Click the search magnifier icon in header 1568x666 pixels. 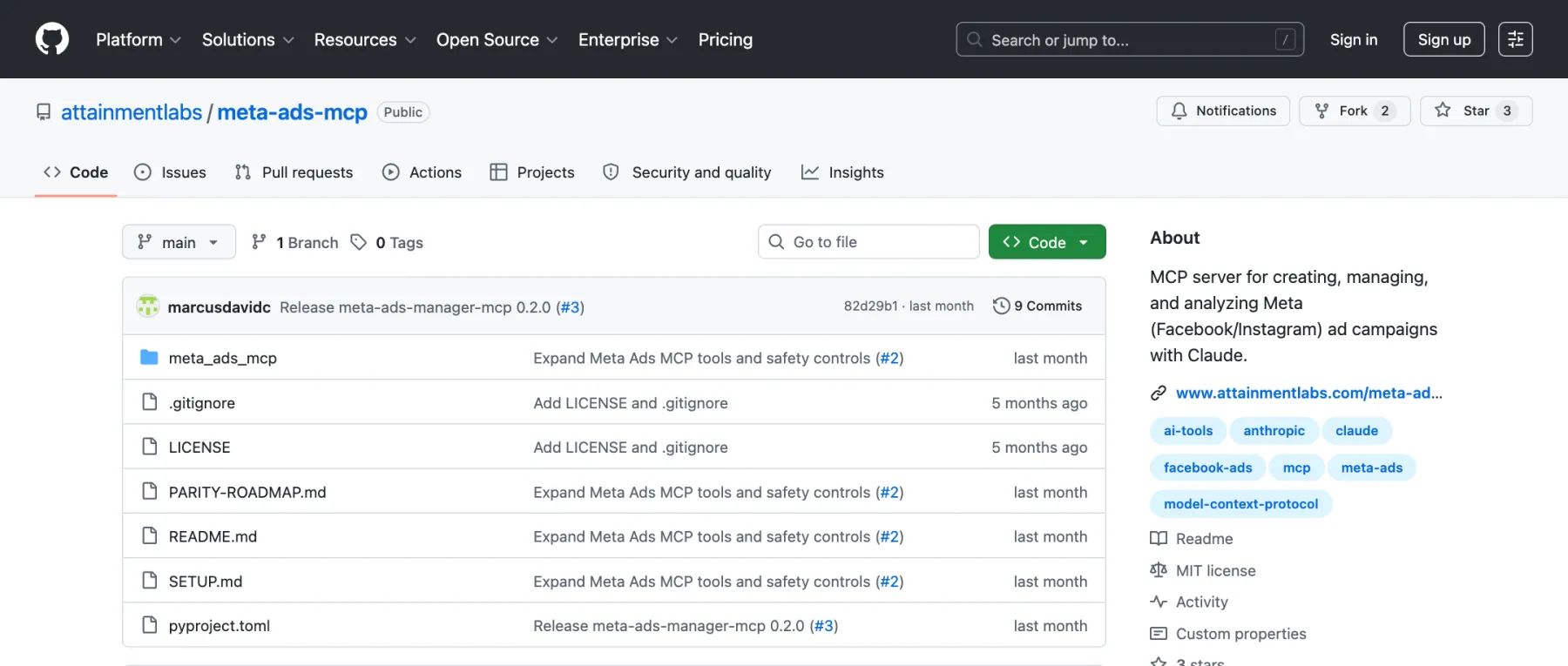[x=975, y=40]
